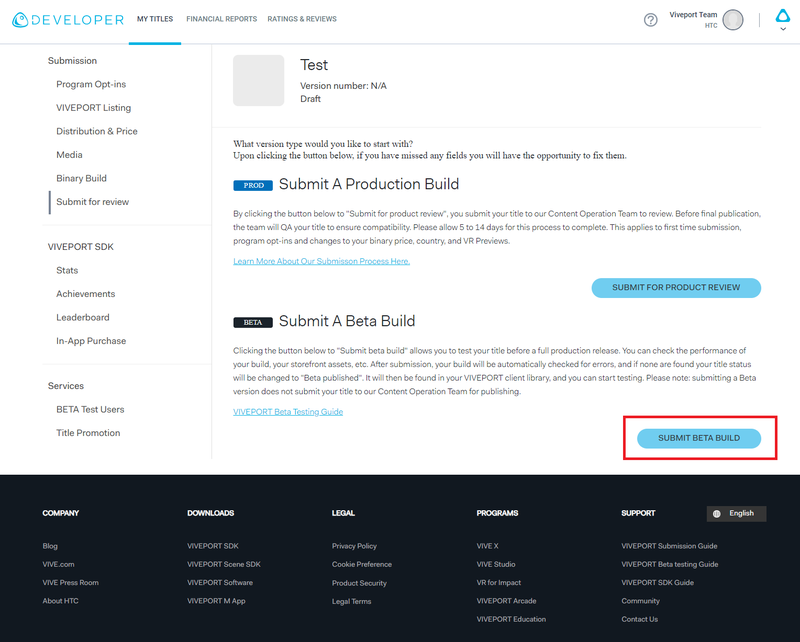The height and width of the screenshot is (642, 800).
Task: Visit the VIVE.com footer link
Action: (58, 564)
